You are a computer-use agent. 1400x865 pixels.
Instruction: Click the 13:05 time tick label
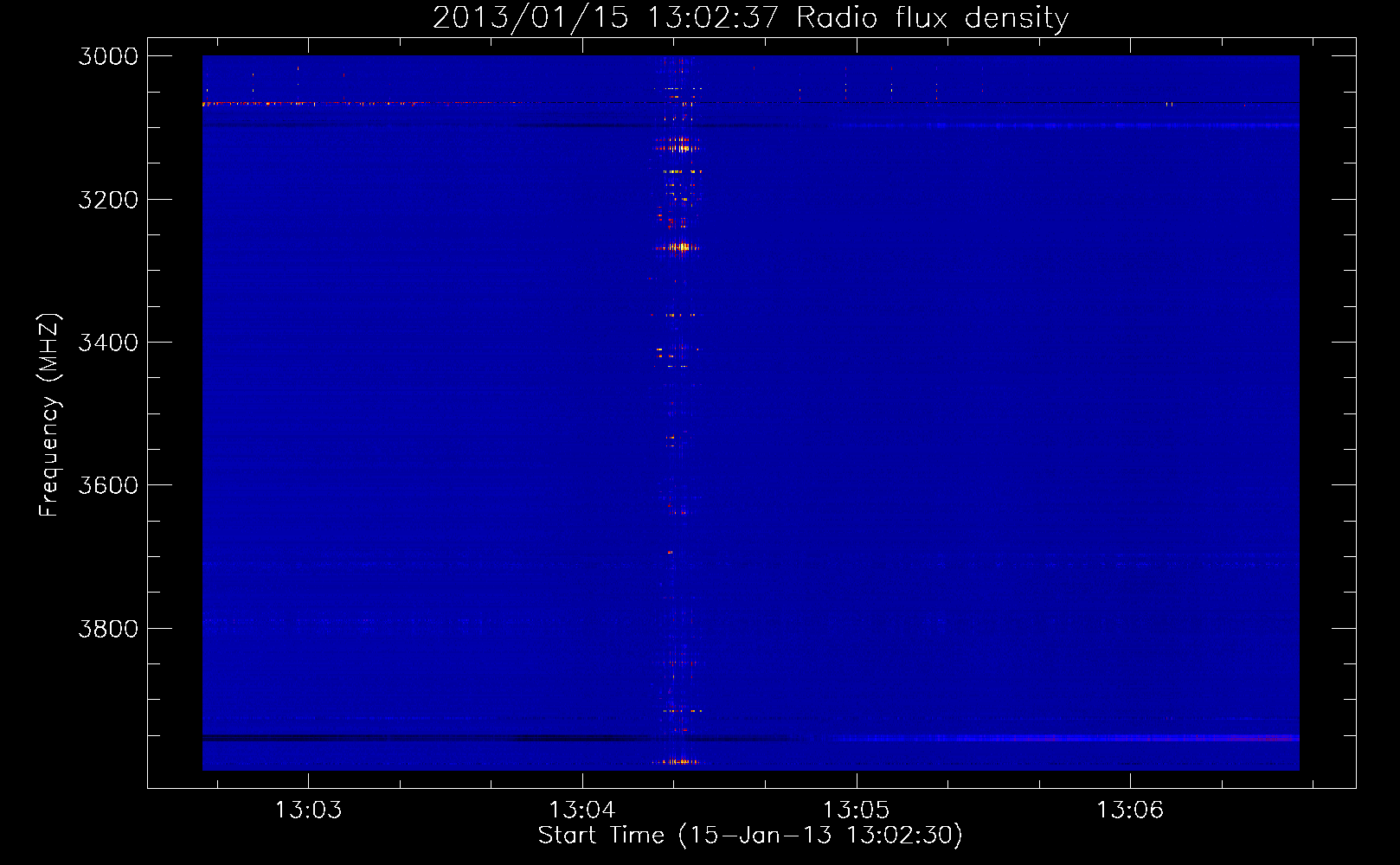[x=856, y=810]
